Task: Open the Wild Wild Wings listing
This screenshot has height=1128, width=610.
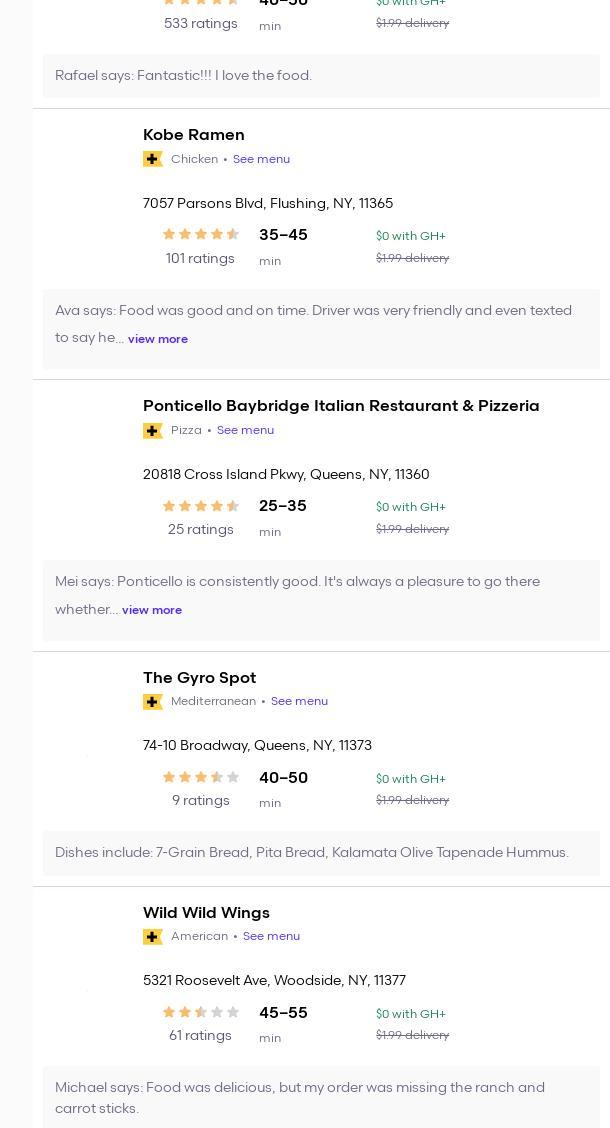Action: pyautogui.click(x=206, y=913)
